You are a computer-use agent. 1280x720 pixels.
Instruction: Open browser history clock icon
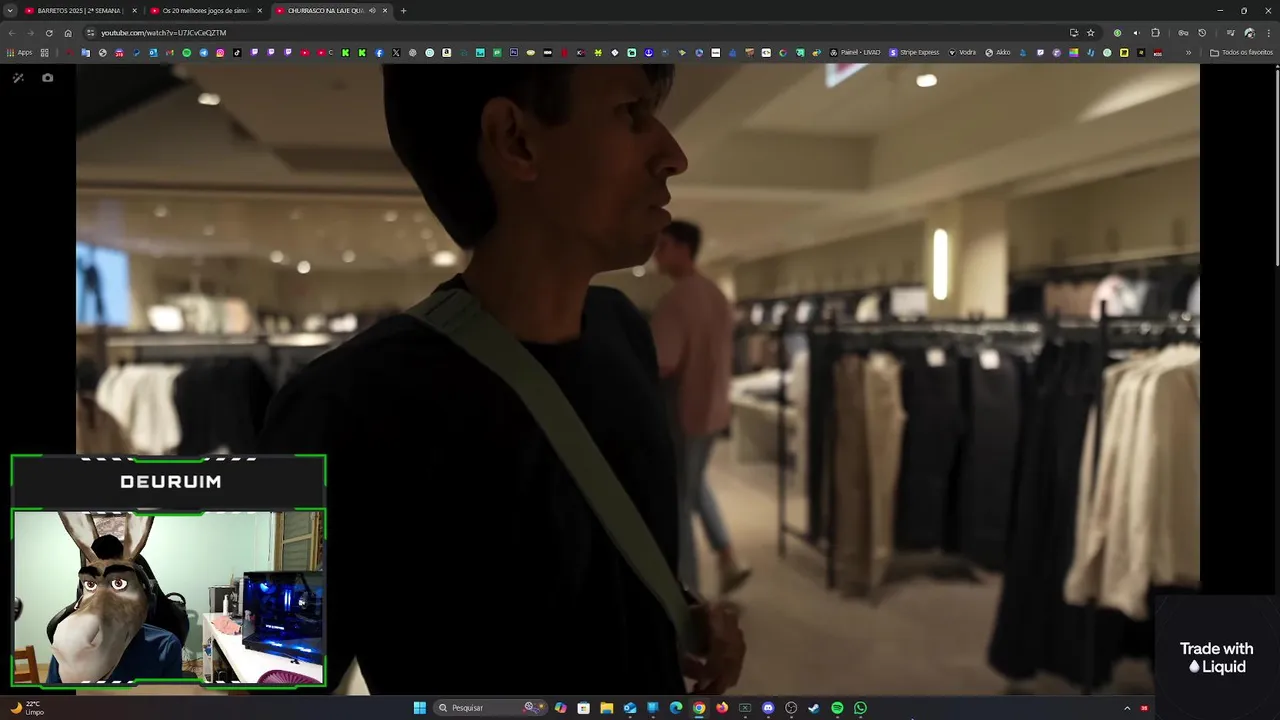click(x=1202, y=33)
